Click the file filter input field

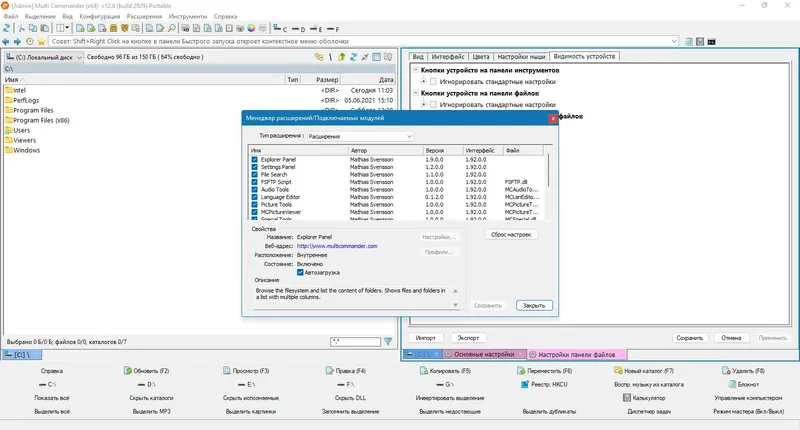click(x=356, y=342)
